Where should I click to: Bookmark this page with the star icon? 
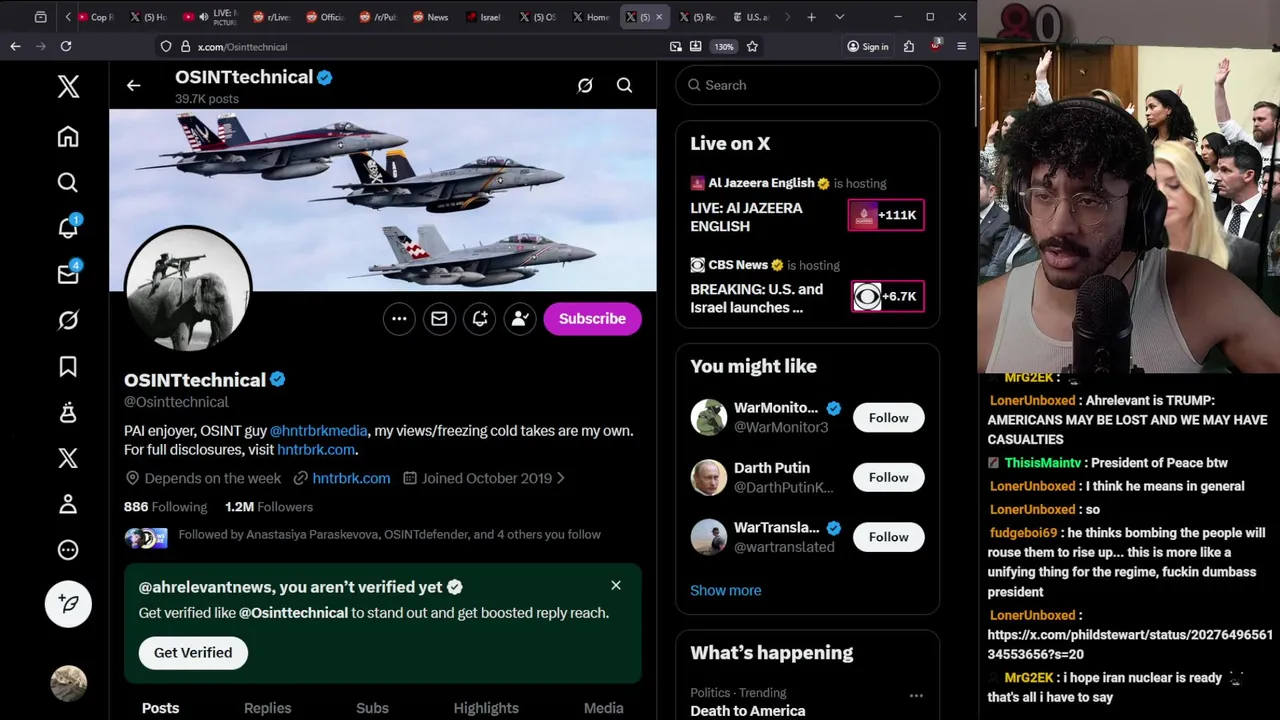click(752, 46)
